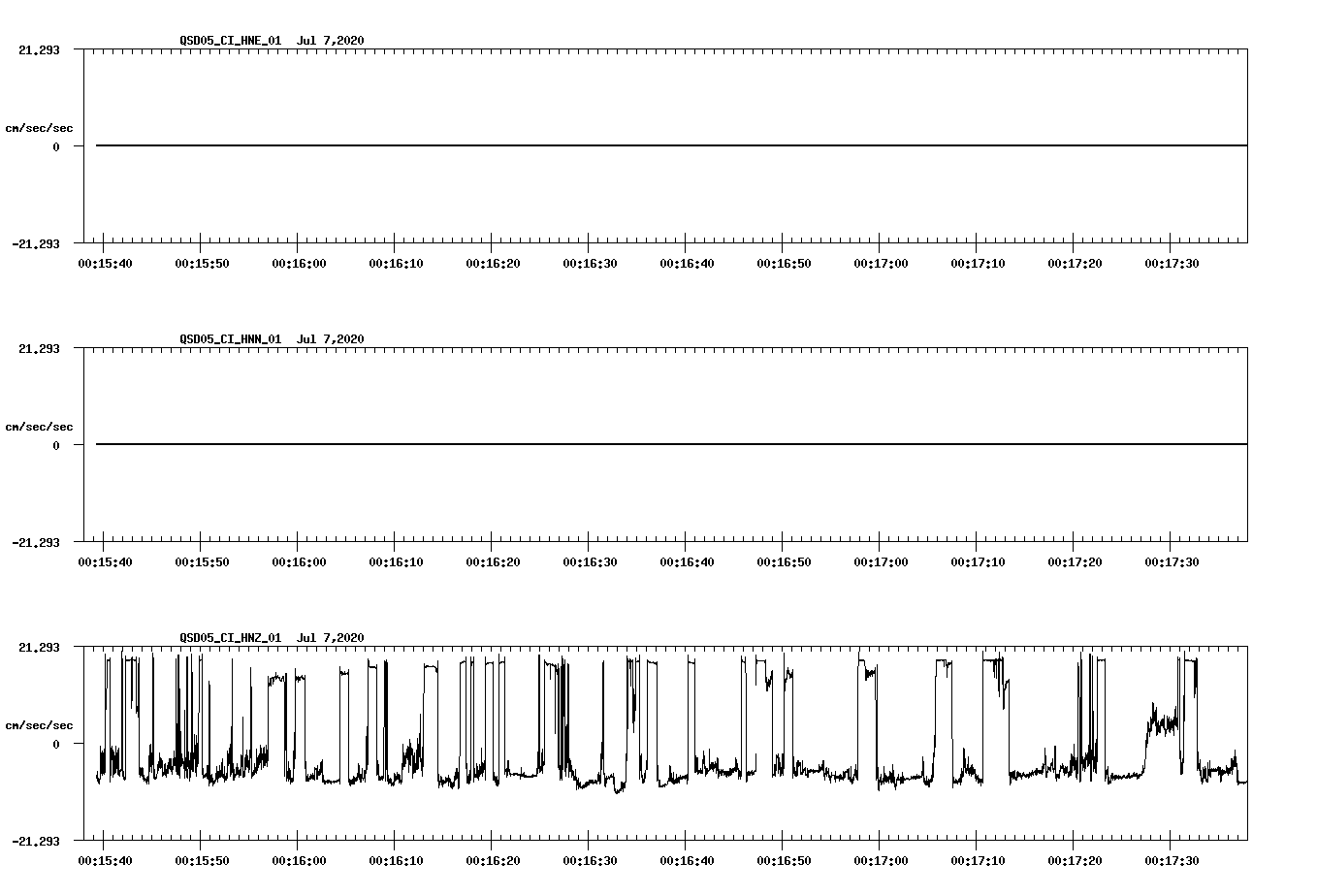Click the zero axis label on HNE chart
The height and width of the screenshot is (896, 1317).
(56, 146)
